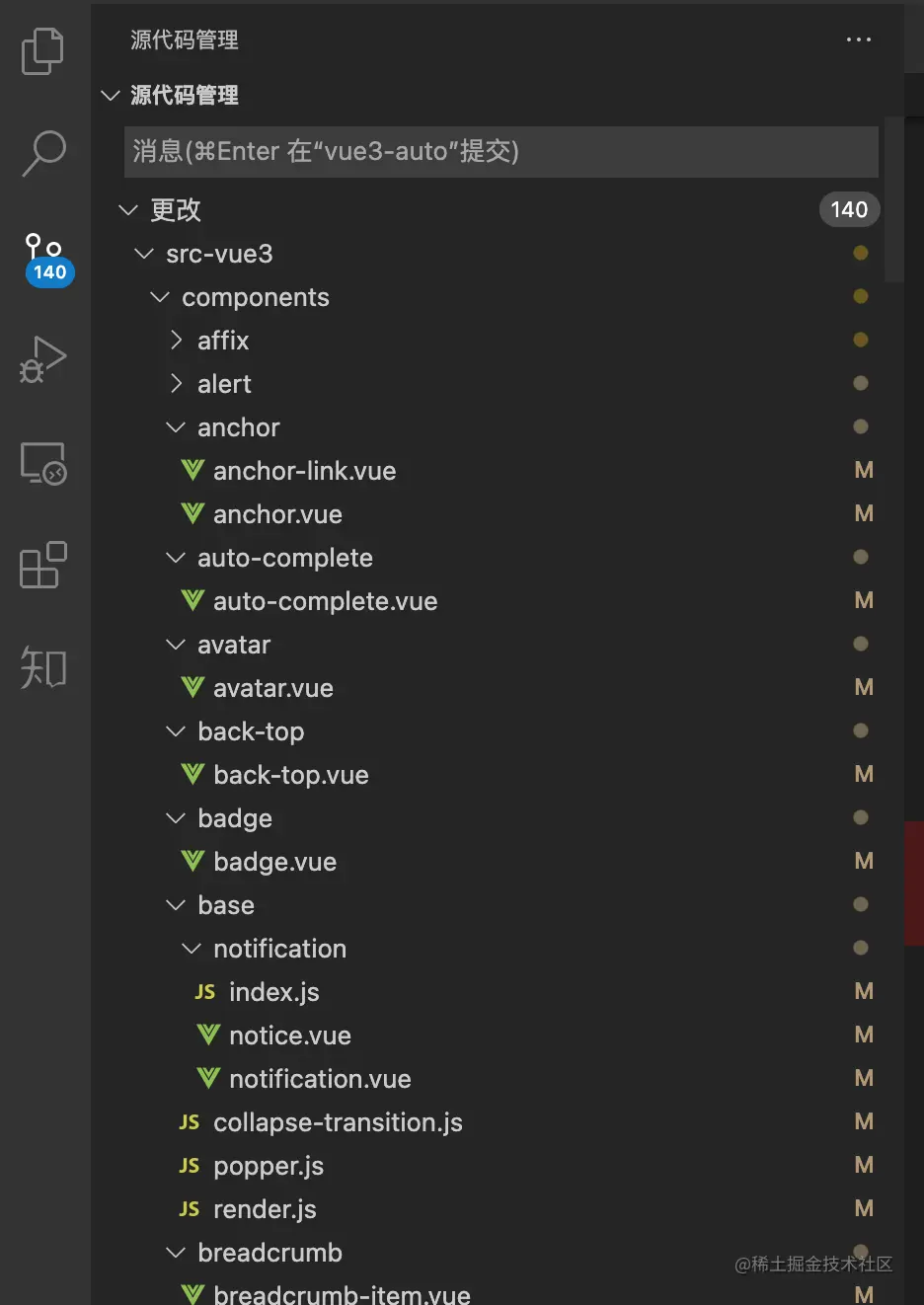
Task: Open Run and Debug icon
Action: (42, 359)
